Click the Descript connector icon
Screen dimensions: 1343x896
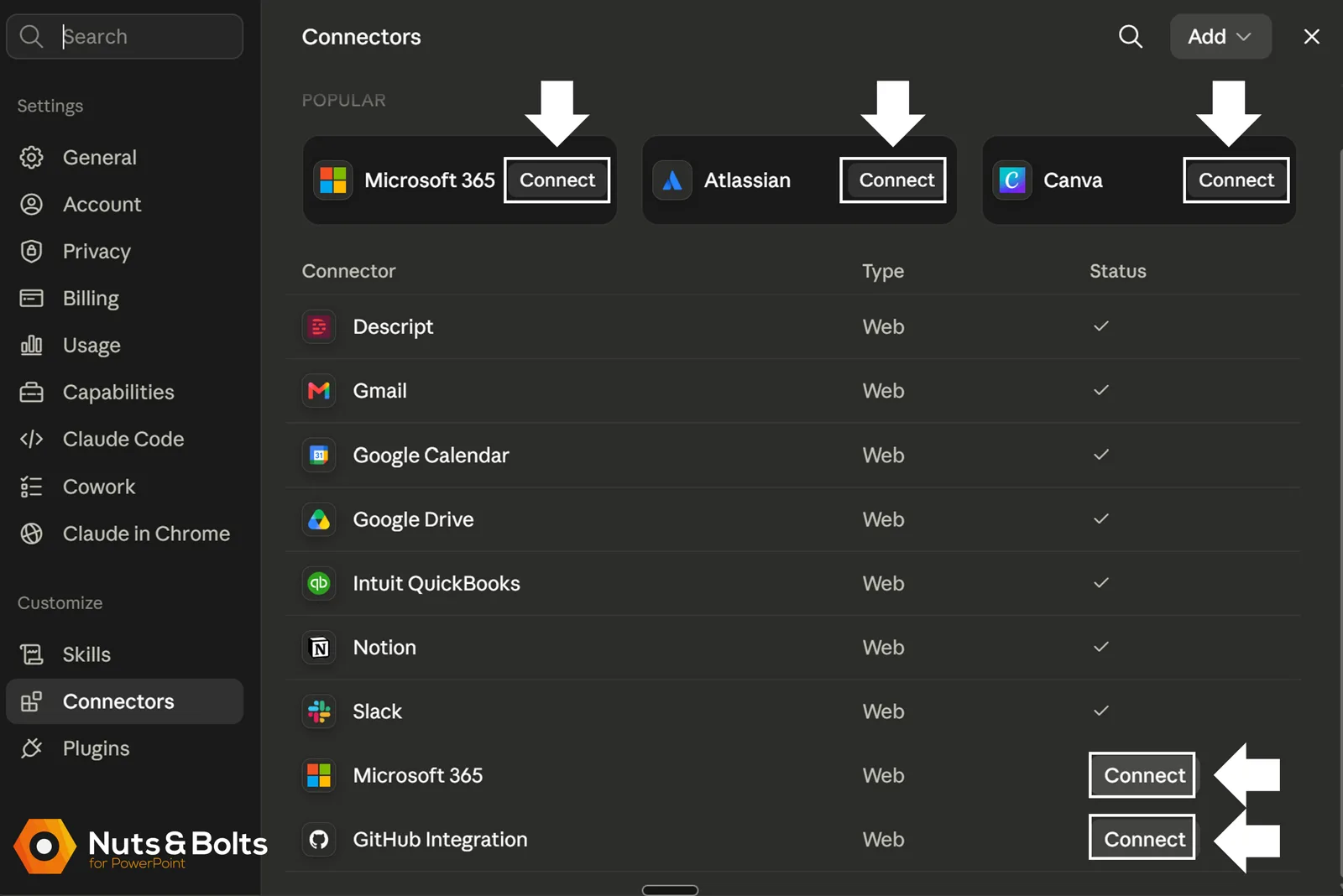coord(319,326)
